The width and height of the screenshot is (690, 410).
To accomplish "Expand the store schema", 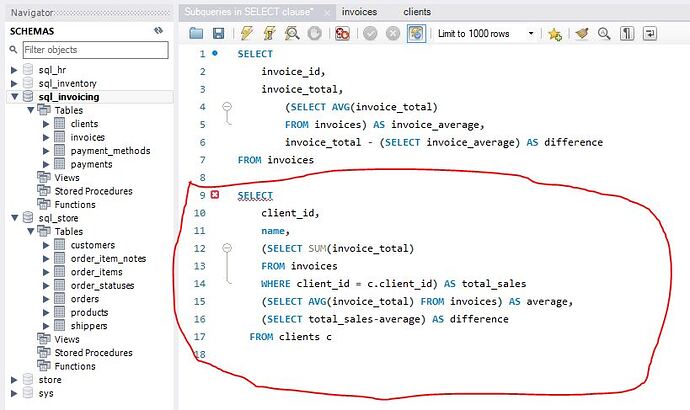I will 14,380.
